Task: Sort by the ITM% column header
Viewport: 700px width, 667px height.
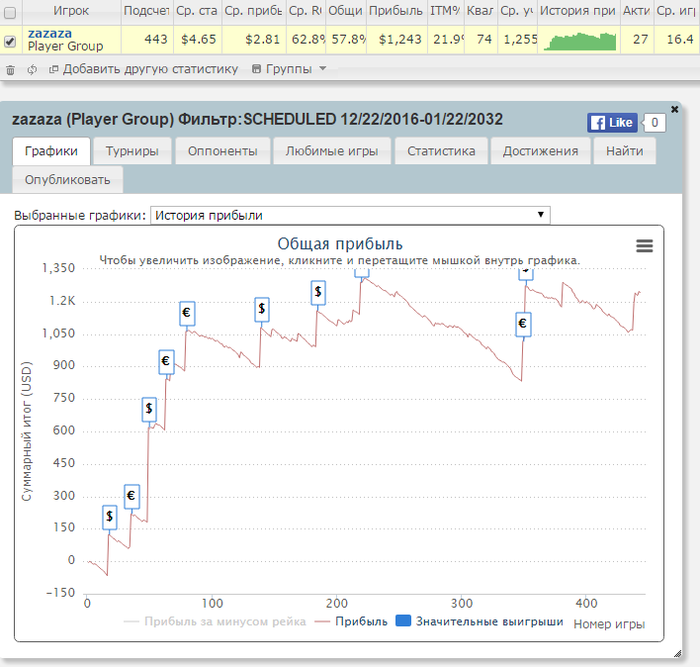Action: pos(445,11)
